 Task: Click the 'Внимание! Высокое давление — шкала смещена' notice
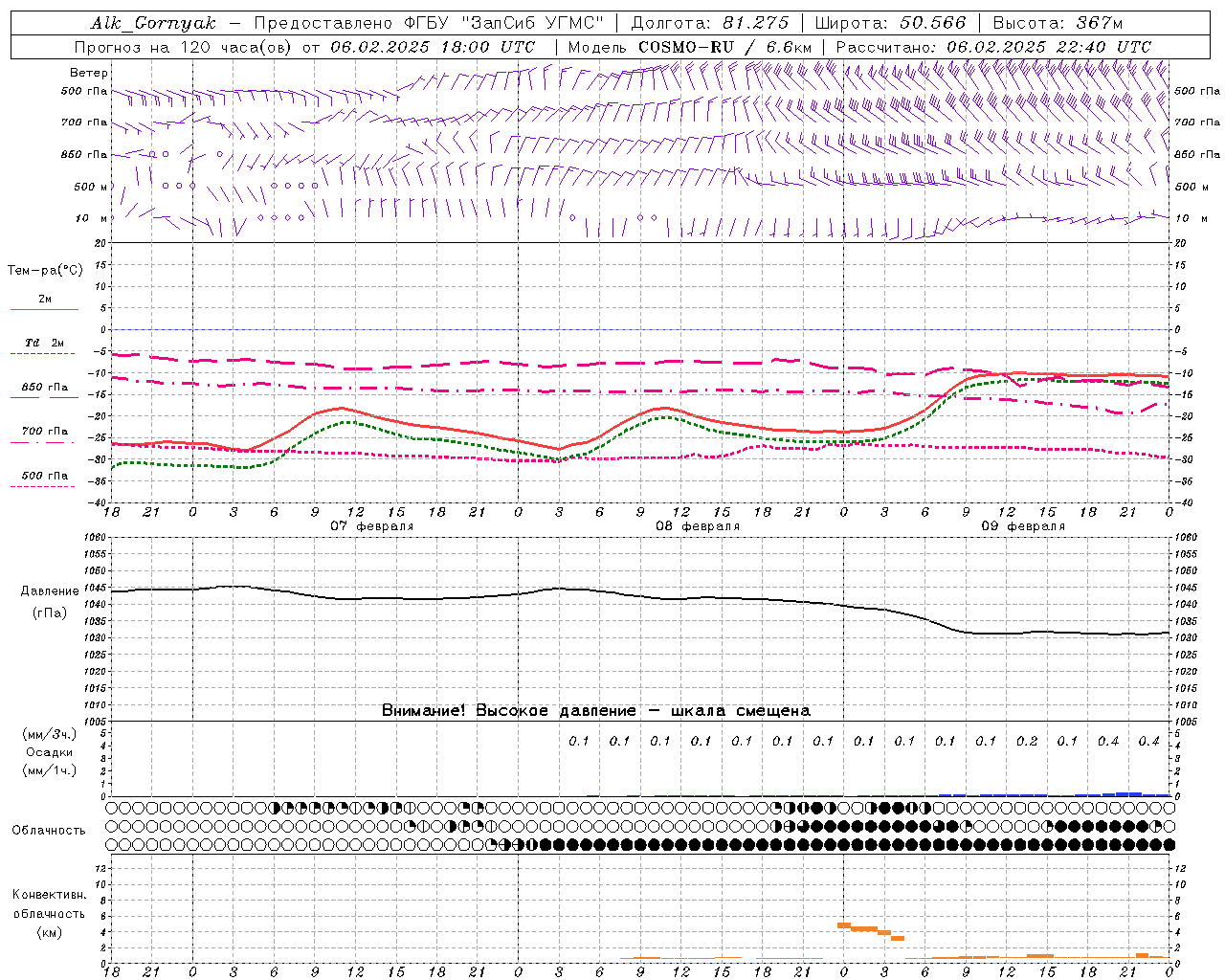tap(596, 710)
